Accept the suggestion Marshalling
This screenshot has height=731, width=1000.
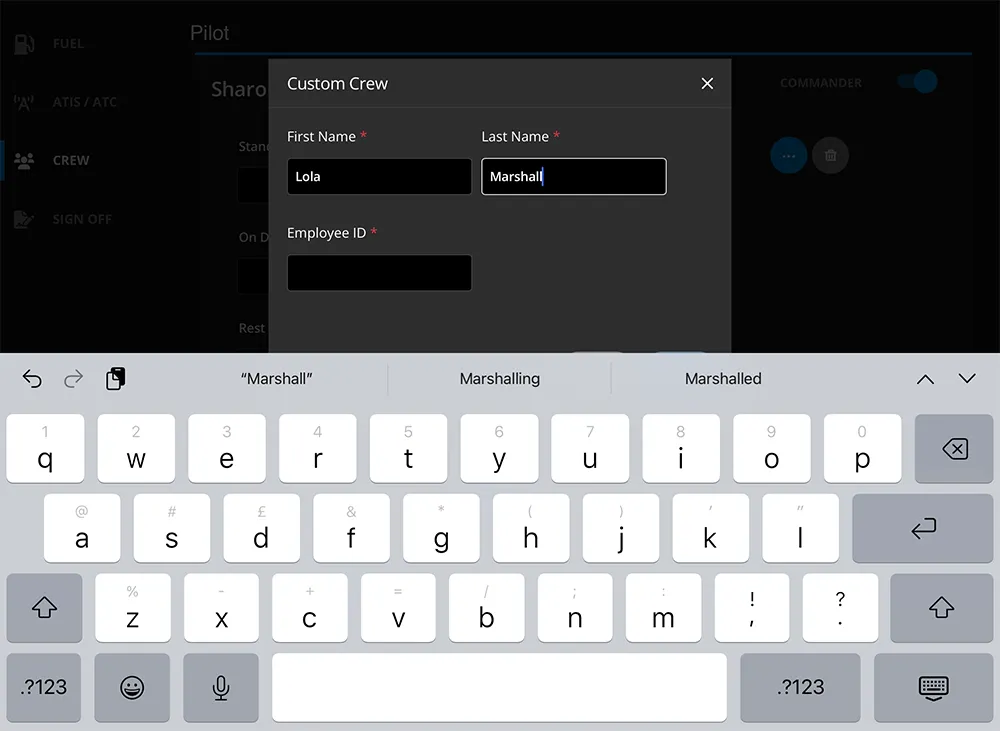[x=499, y=379]
